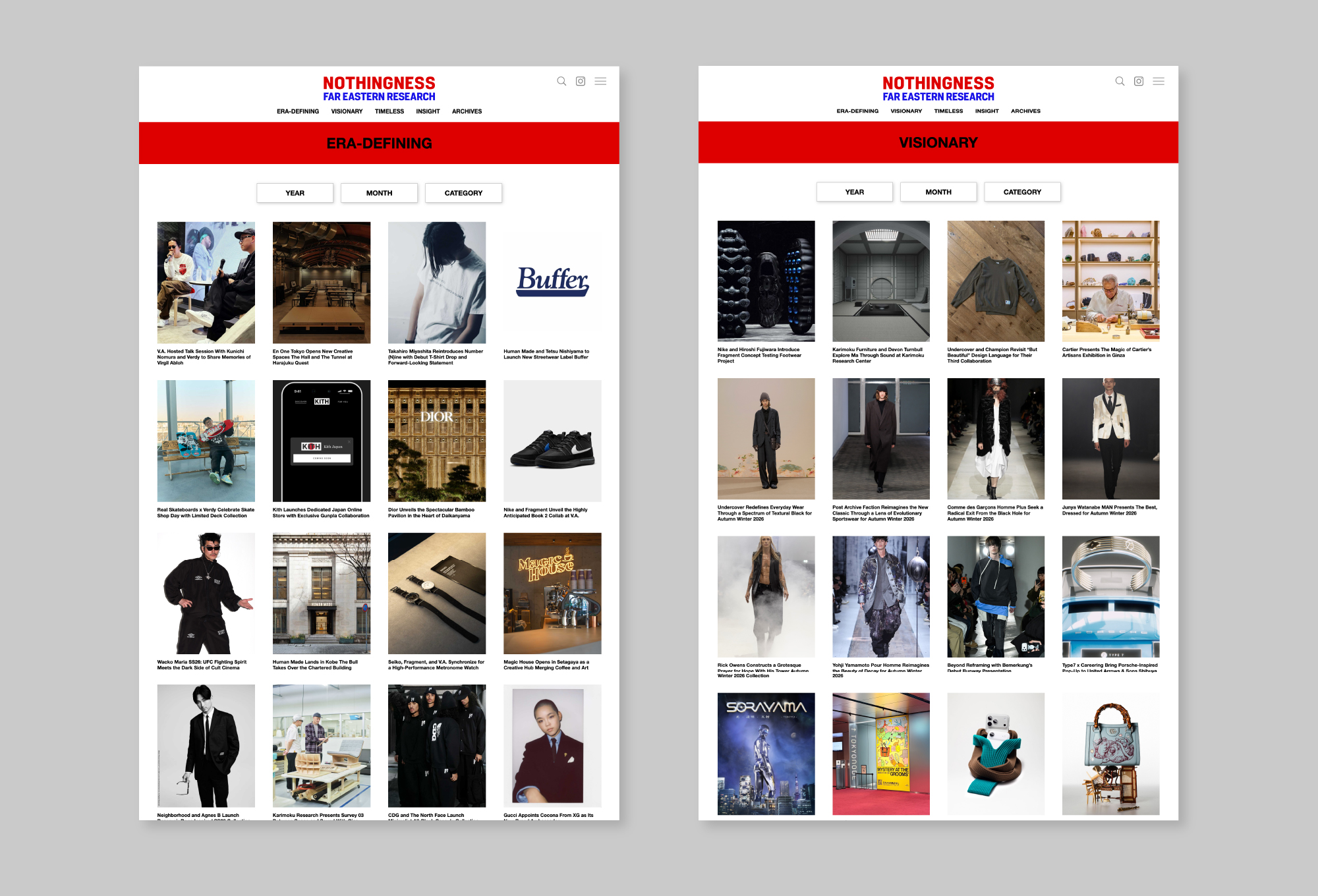Viewport: 1318px width, 896px height.
Task: Open hamburger menu on the Visionary page
Action: pyautogui.click(x=1159, y=81)
